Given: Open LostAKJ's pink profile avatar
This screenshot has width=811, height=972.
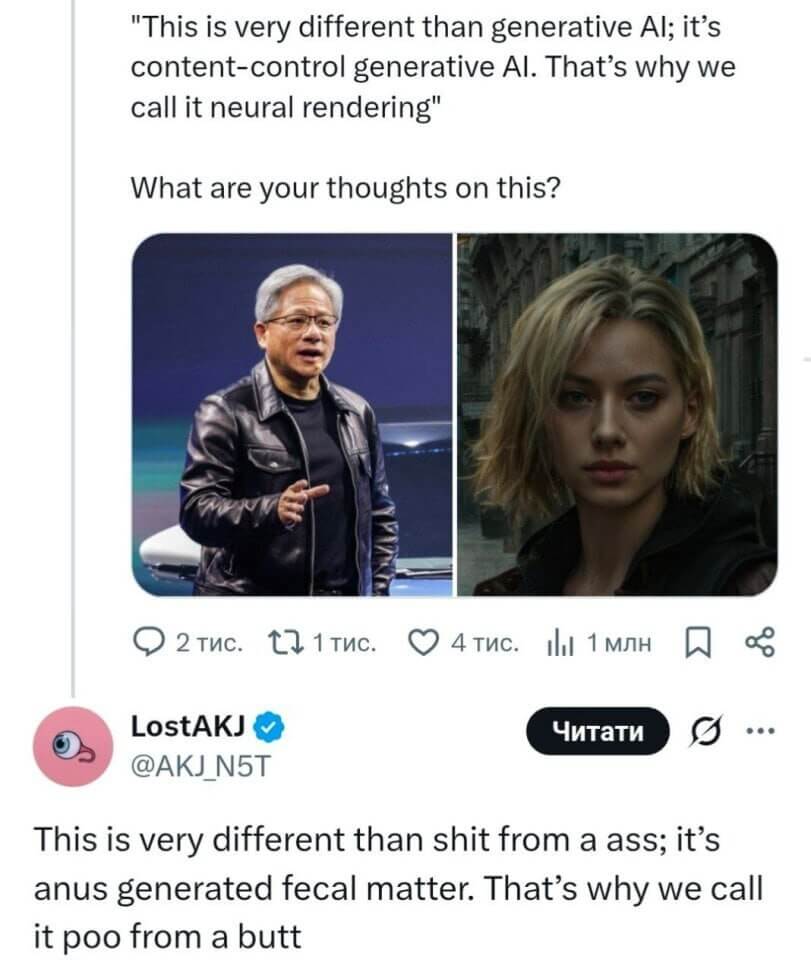Looking at the screenshot, I should (73, 745).
